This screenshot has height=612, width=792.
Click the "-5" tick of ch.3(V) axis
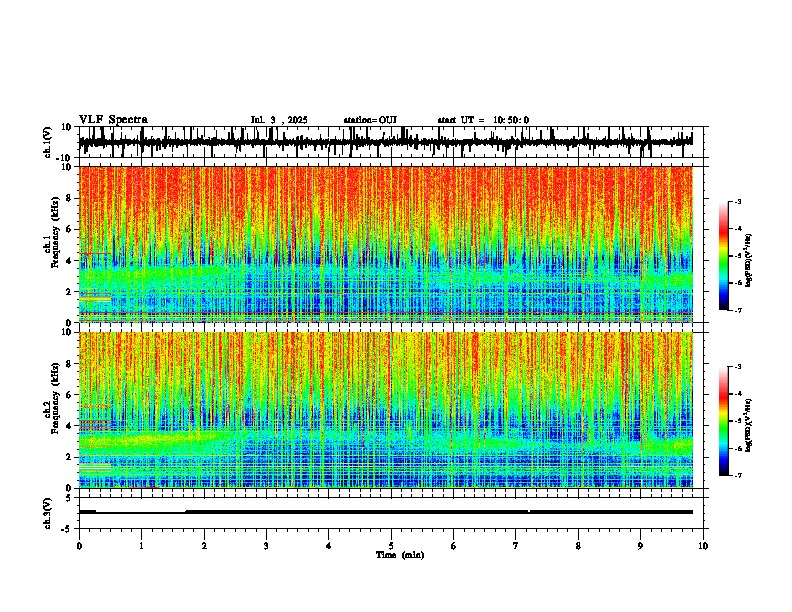(x=68, y=529)
